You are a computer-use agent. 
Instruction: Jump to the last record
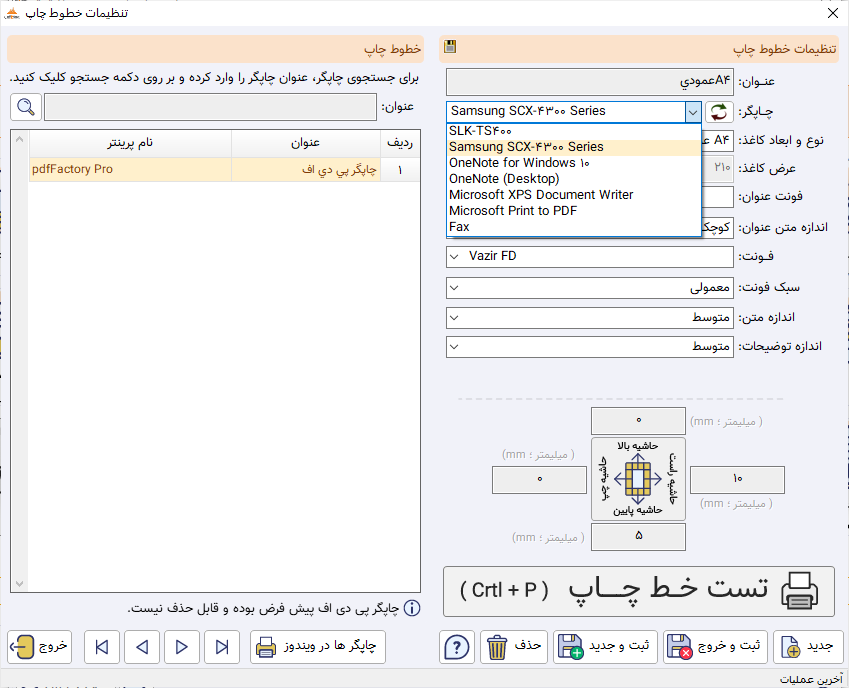[222, 647]
